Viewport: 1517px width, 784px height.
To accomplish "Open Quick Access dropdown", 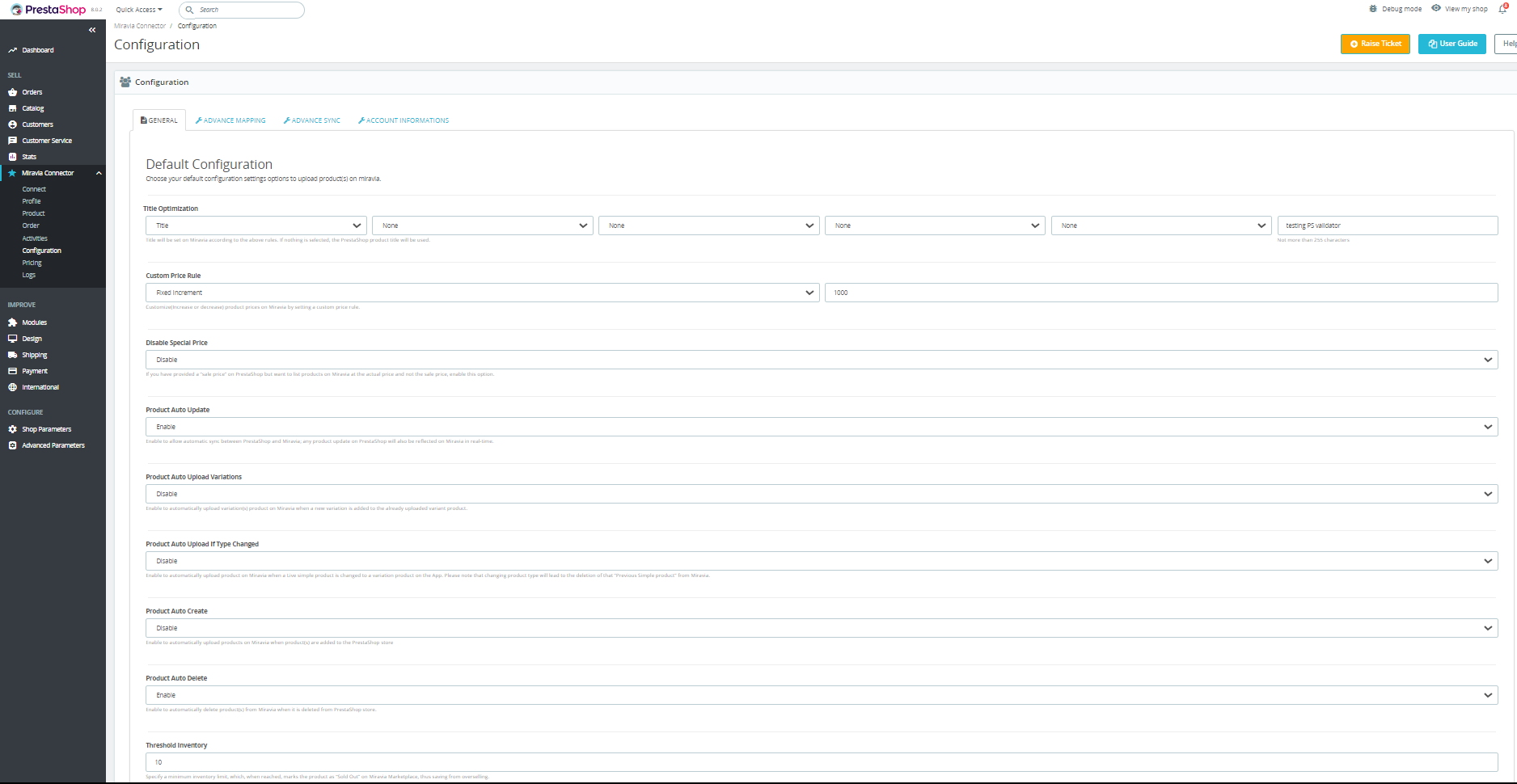I will coord(139,10).
